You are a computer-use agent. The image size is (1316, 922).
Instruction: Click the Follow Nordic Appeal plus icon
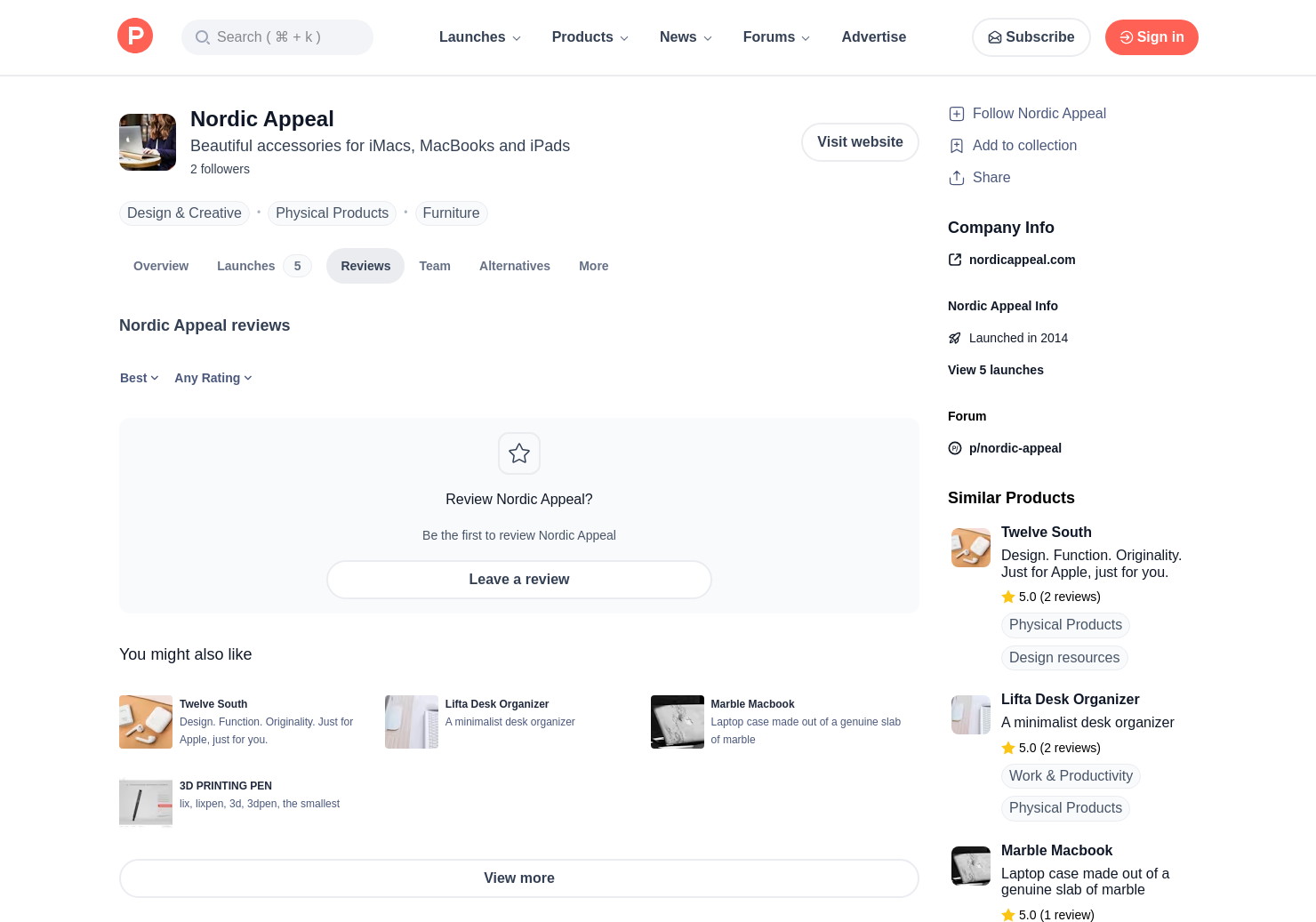click(x=957, y=114)
